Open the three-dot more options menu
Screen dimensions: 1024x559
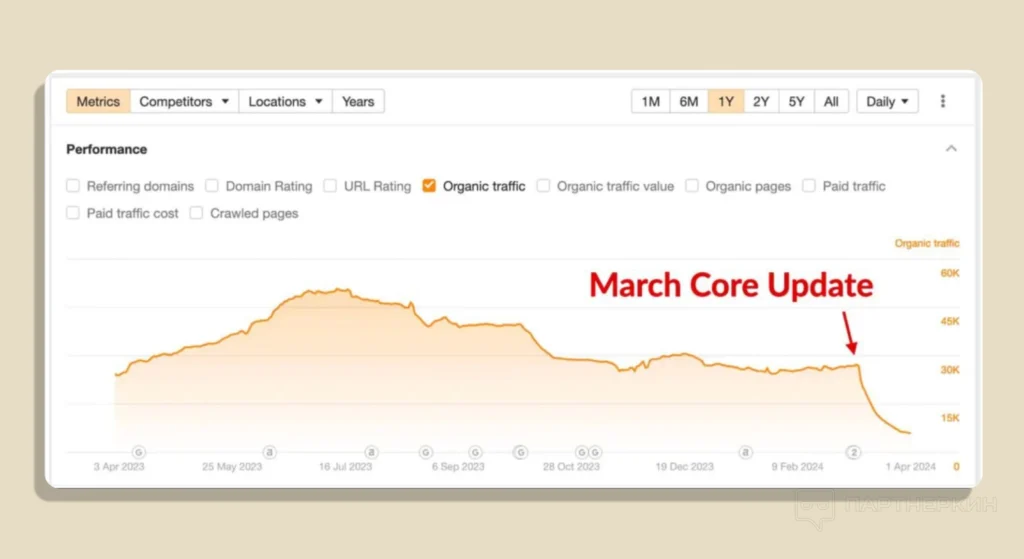coord(942,101)
